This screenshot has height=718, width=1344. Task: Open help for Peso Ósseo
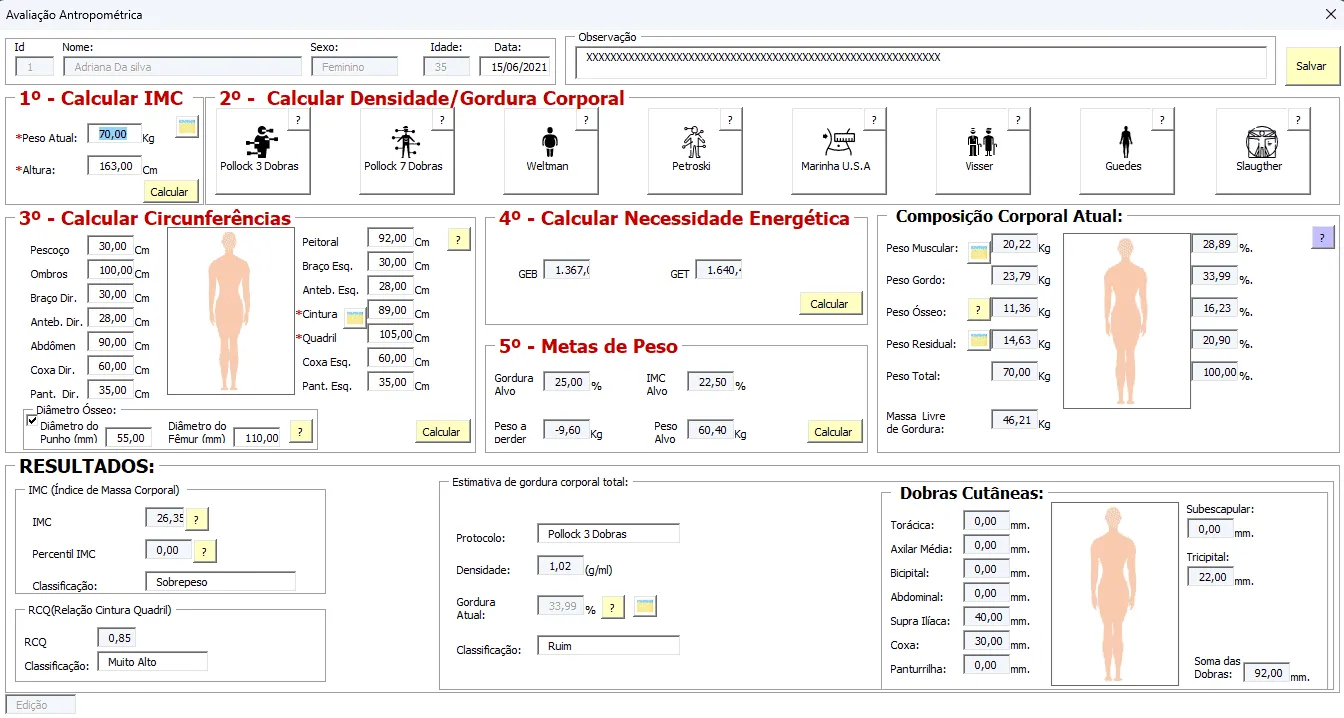979,310
